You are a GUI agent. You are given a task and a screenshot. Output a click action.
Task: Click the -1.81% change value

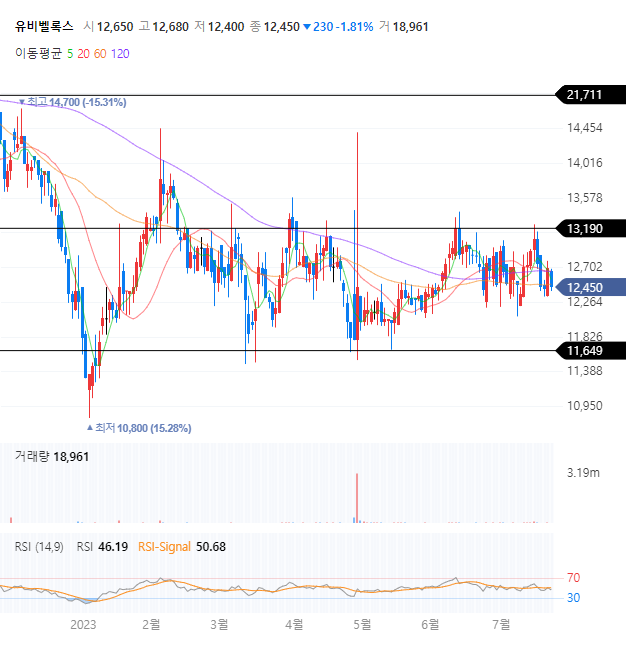click(355, 27)
